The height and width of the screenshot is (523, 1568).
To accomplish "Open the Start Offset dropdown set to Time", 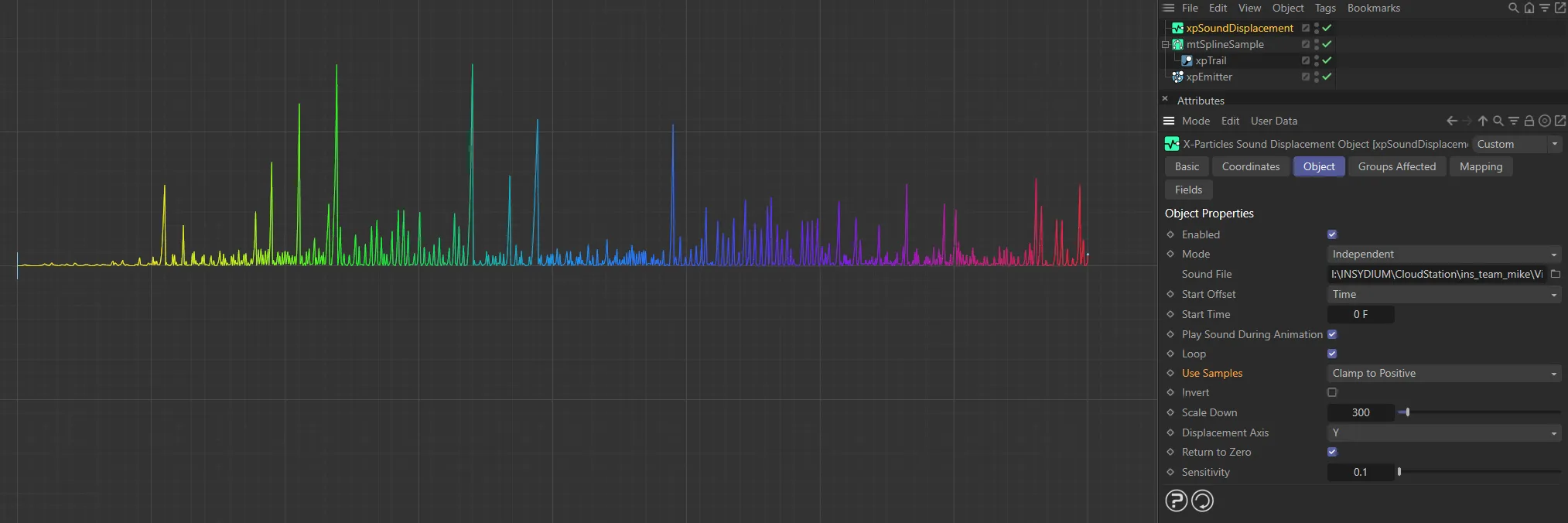I will pos(1443,294).
